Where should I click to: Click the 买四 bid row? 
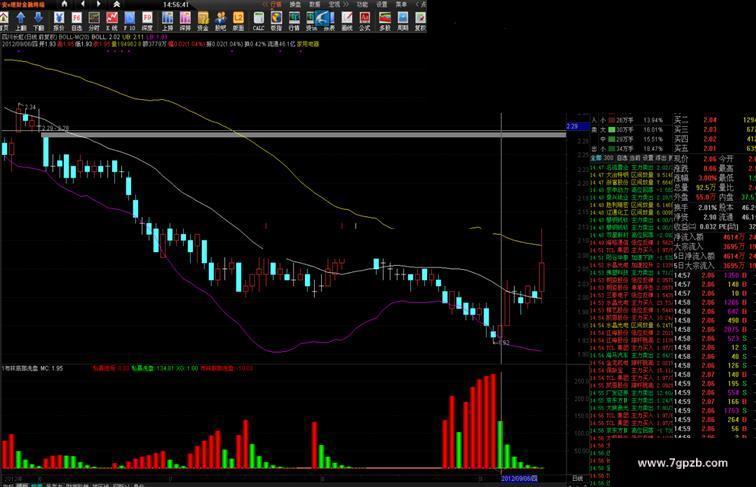(715, 139)
